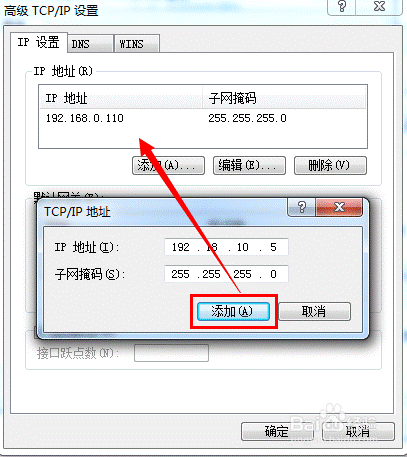Close the TCP/IP 地址 dialog with red X

(x=339, y=207)
